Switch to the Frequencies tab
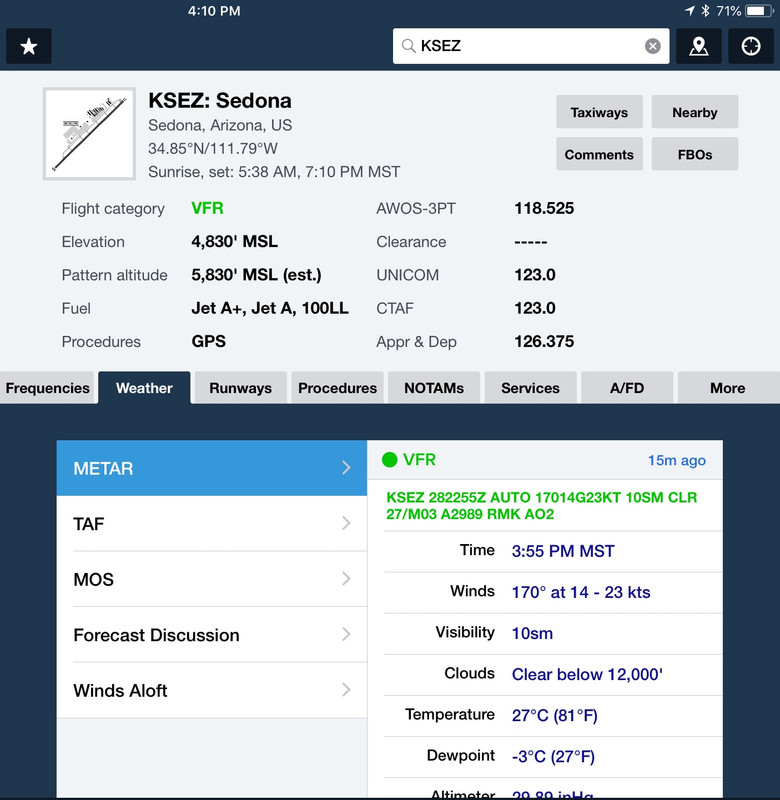This screenshot has height=800, width=780. pyautogui.click(x=47, y=388)
